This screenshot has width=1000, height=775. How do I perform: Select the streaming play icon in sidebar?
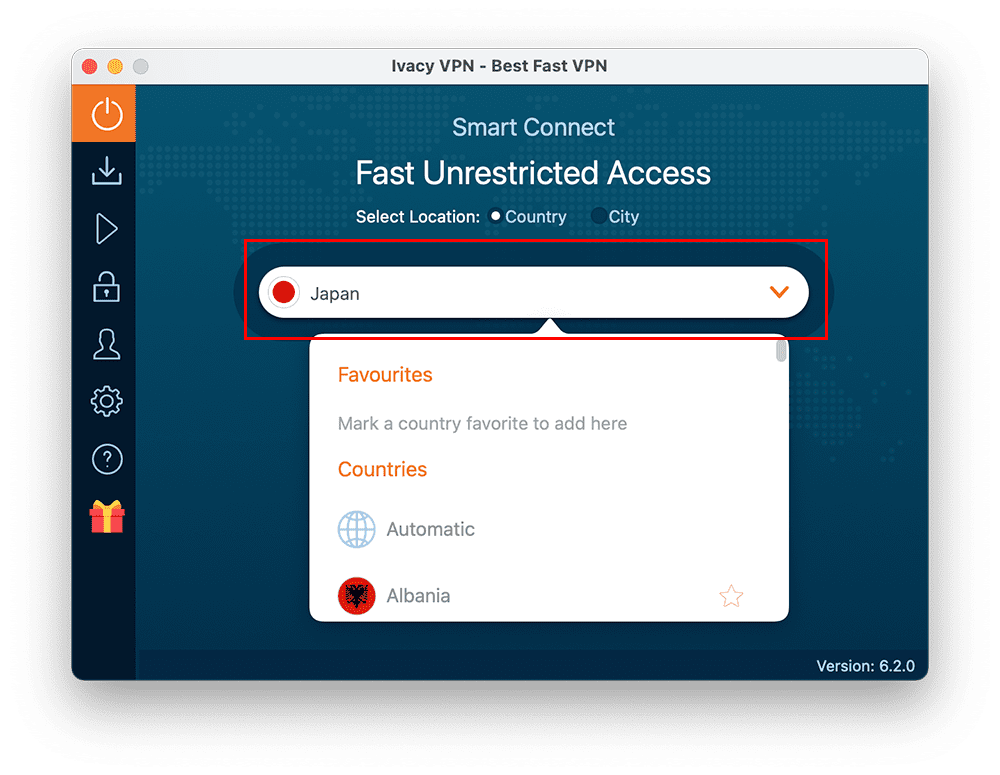point(104,229)
